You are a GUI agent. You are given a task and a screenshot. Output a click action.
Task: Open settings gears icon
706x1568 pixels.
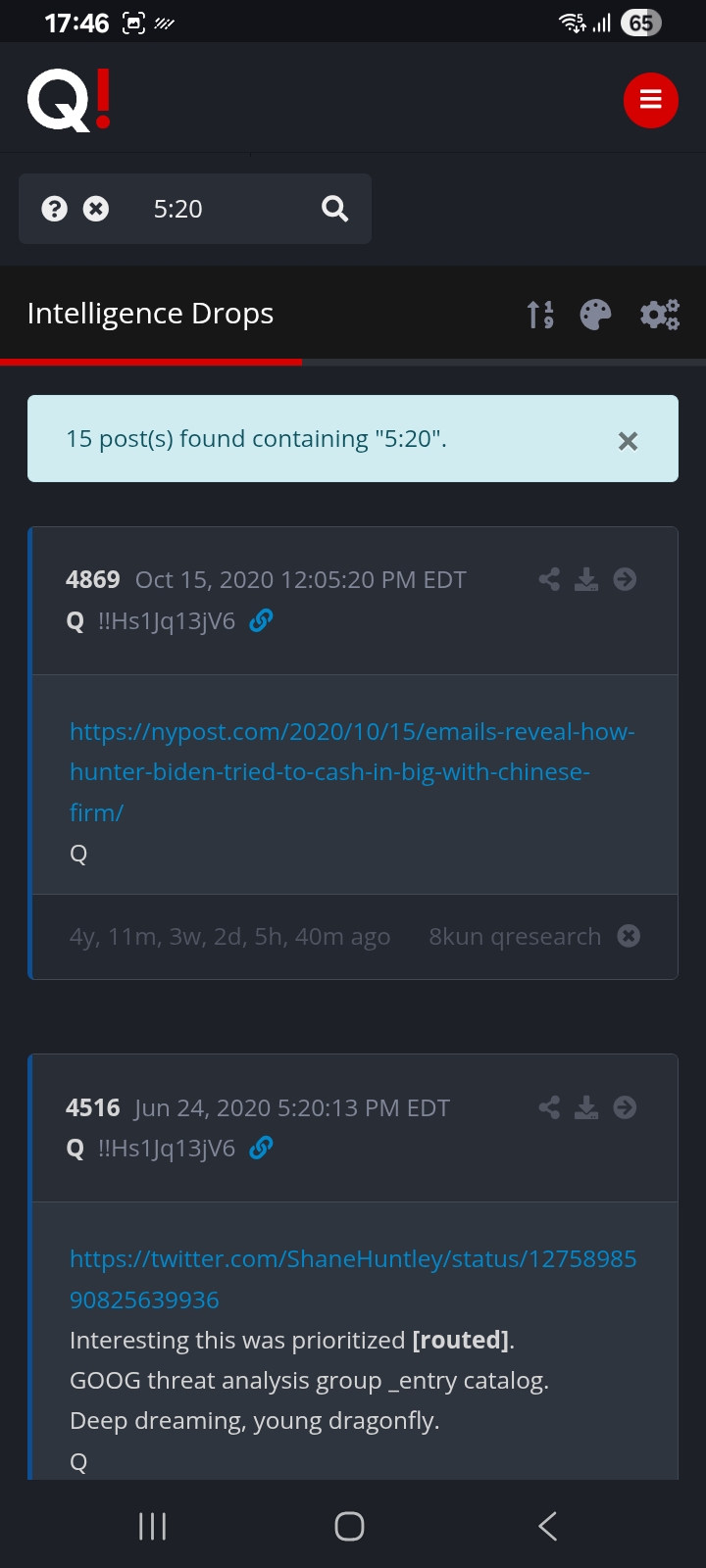660,315
